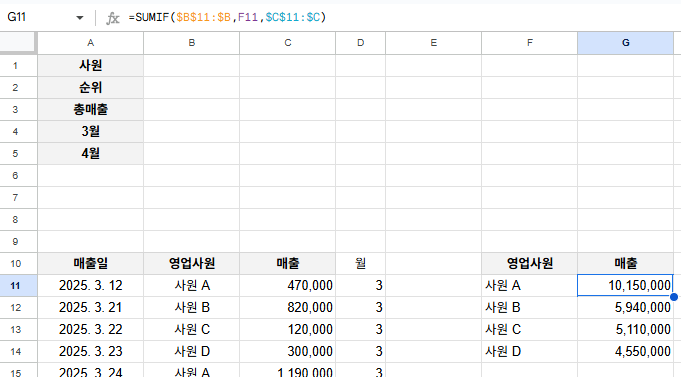
Task: Click the select-all corner box
Action: point(17,42)
